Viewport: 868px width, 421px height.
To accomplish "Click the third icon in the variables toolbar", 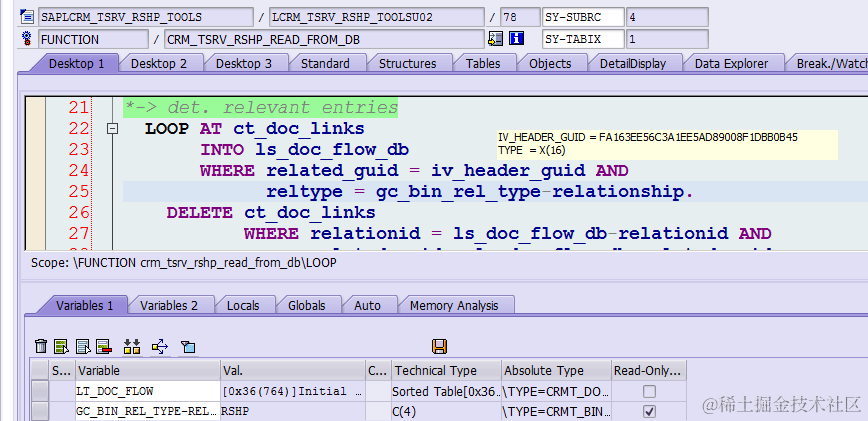I will click(x=83, y=347).
